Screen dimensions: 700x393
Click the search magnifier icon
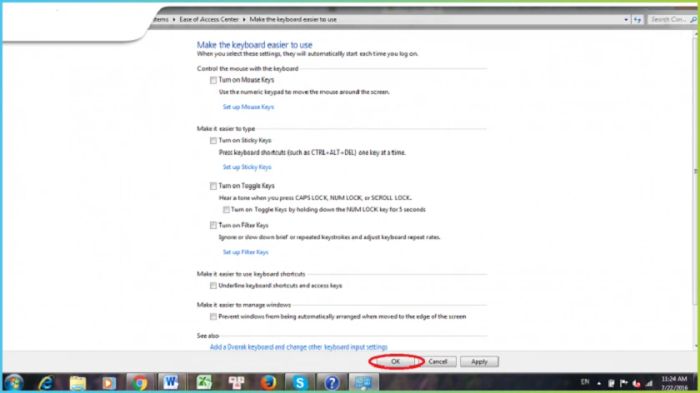[693, 20]
